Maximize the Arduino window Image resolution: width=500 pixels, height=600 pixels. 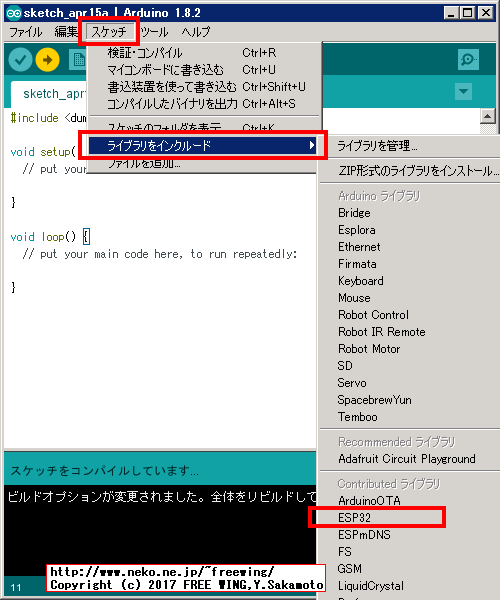pos(468,13)
